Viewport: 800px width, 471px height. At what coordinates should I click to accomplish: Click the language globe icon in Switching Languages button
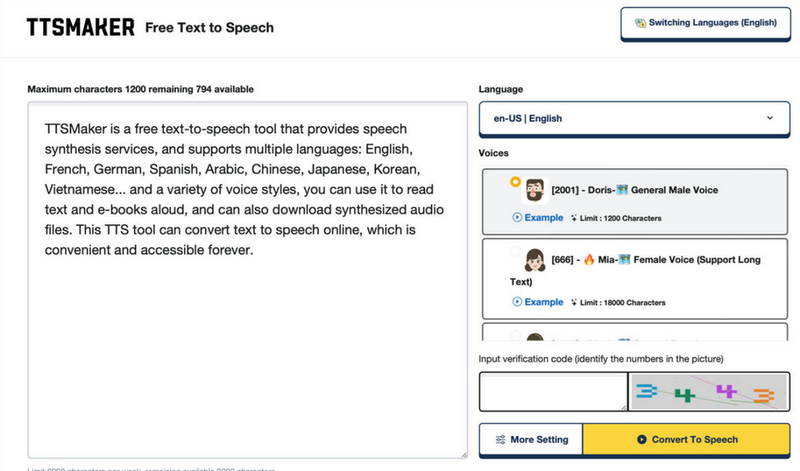[x=640, y=23]
